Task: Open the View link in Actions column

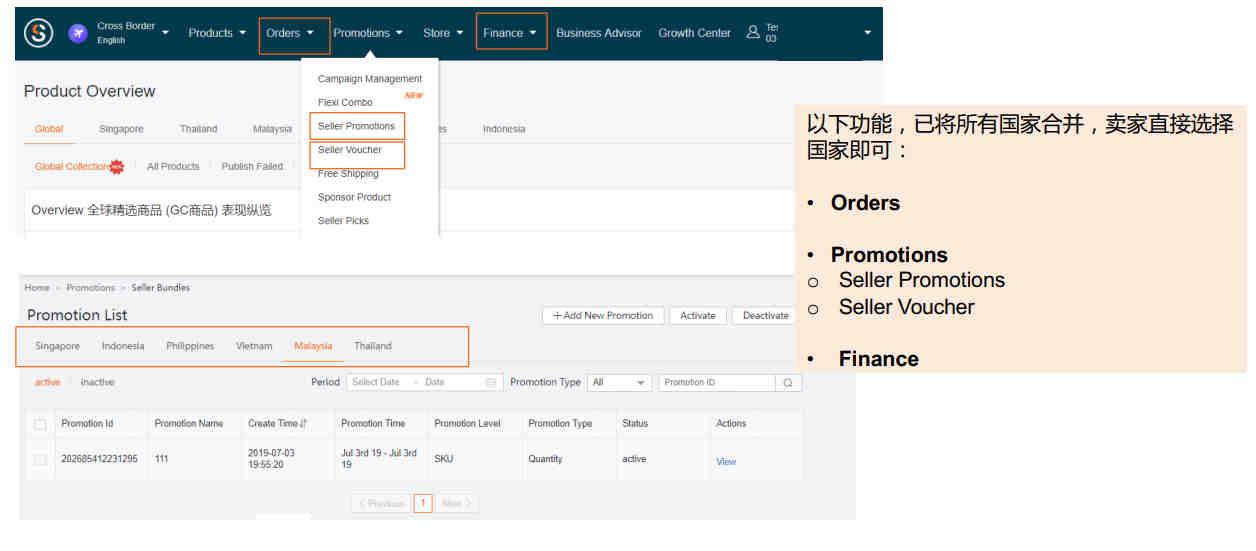Action: [726, 461]
